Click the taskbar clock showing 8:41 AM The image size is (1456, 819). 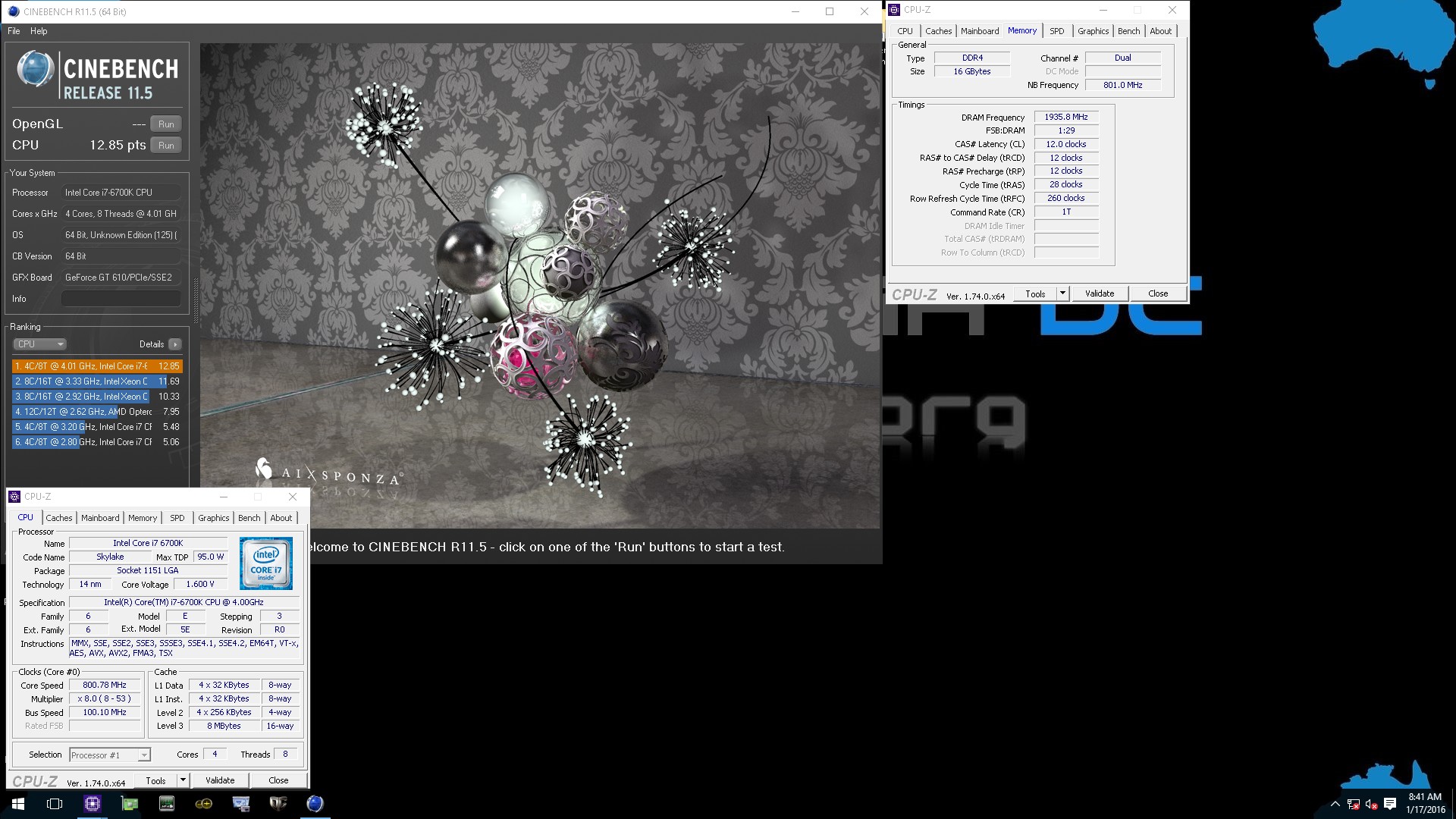(1425, 804)
